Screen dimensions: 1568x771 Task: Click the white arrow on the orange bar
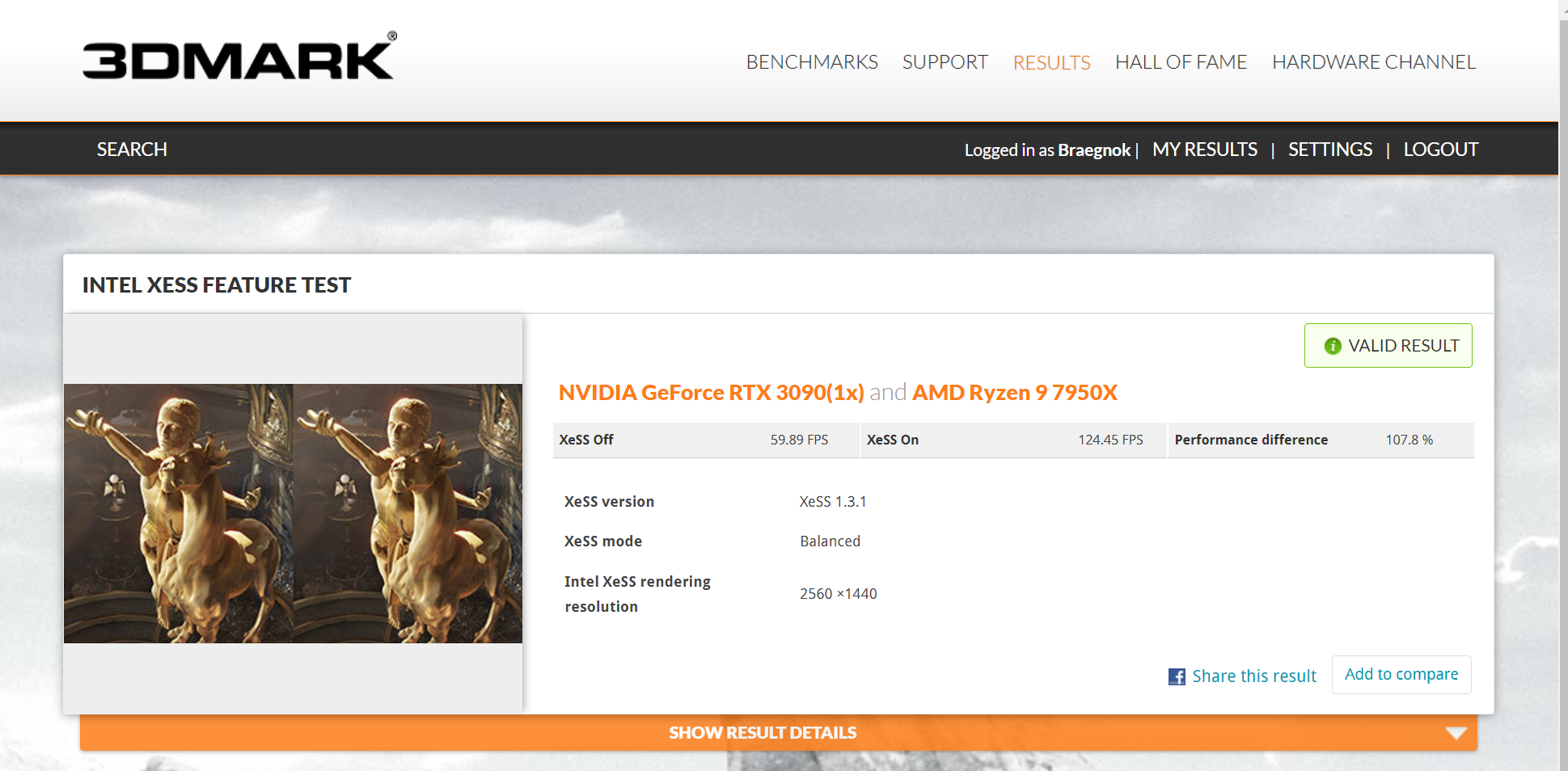[1456, 733]
